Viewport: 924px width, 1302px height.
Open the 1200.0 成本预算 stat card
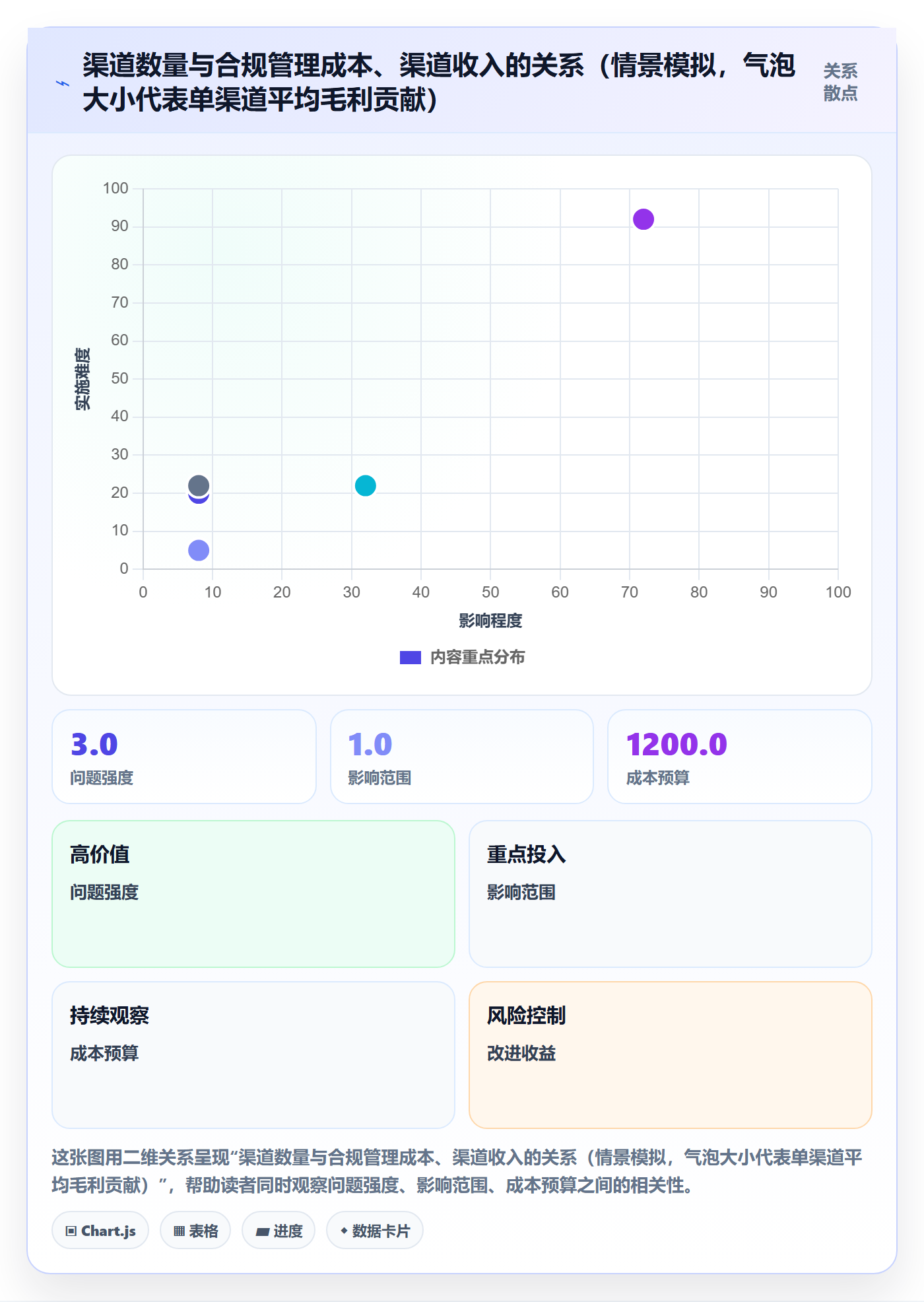[740, 757]
